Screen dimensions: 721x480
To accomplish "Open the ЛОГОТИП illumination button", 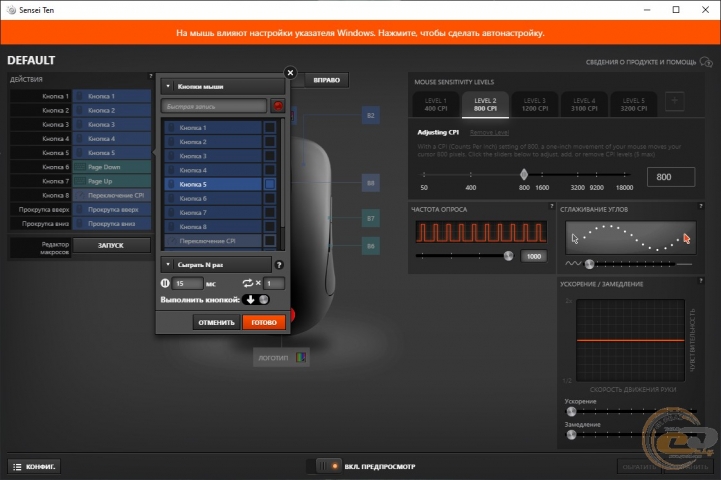I will tap(281, 357).
